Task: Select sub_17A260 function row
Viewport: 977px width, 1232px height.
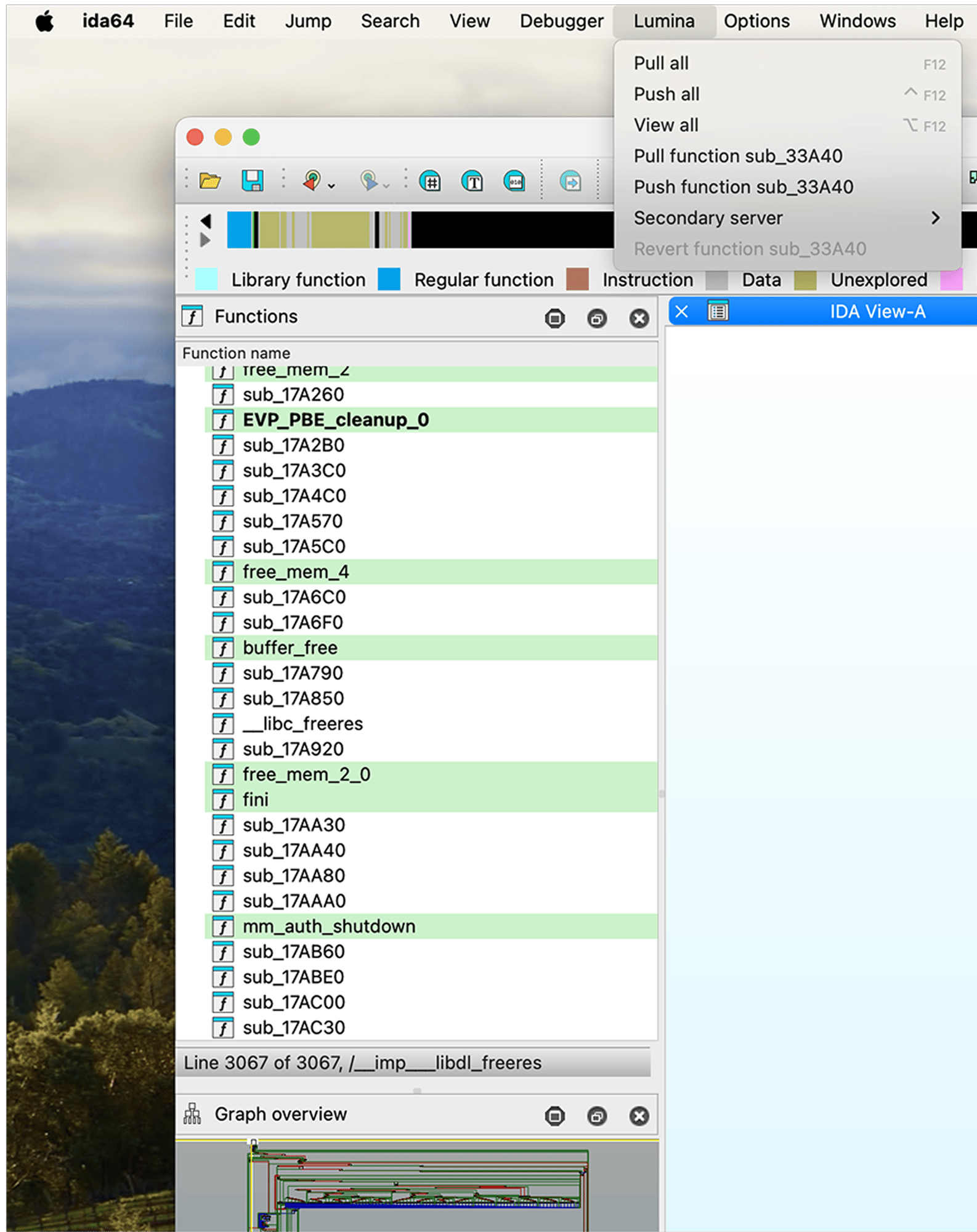Action: 431,394
